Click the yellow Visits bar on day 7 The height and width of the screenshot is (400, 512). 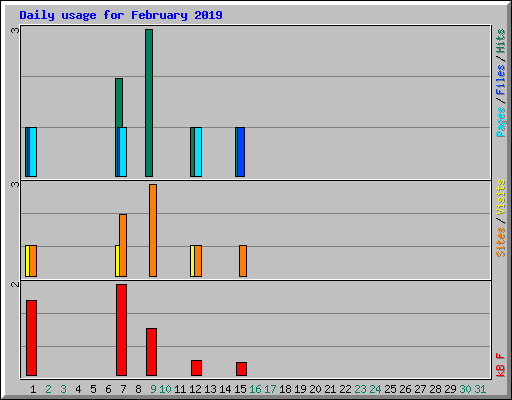(117, 261)
